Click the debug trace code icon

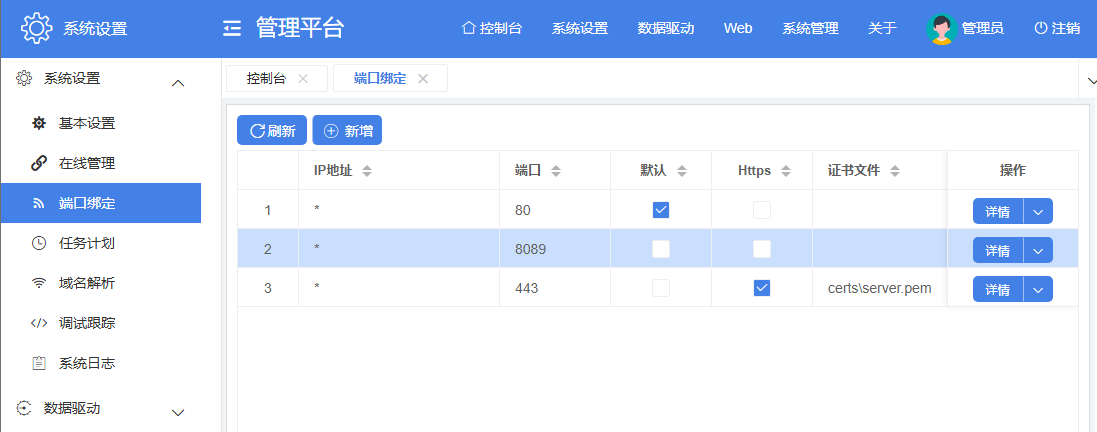click(39, 323)
